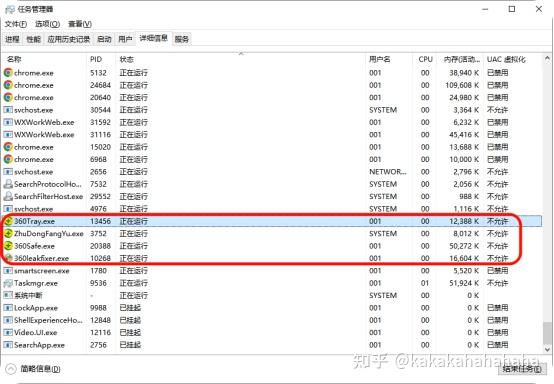
Task: Click the 结束任务 button
Action: (522, 369)
